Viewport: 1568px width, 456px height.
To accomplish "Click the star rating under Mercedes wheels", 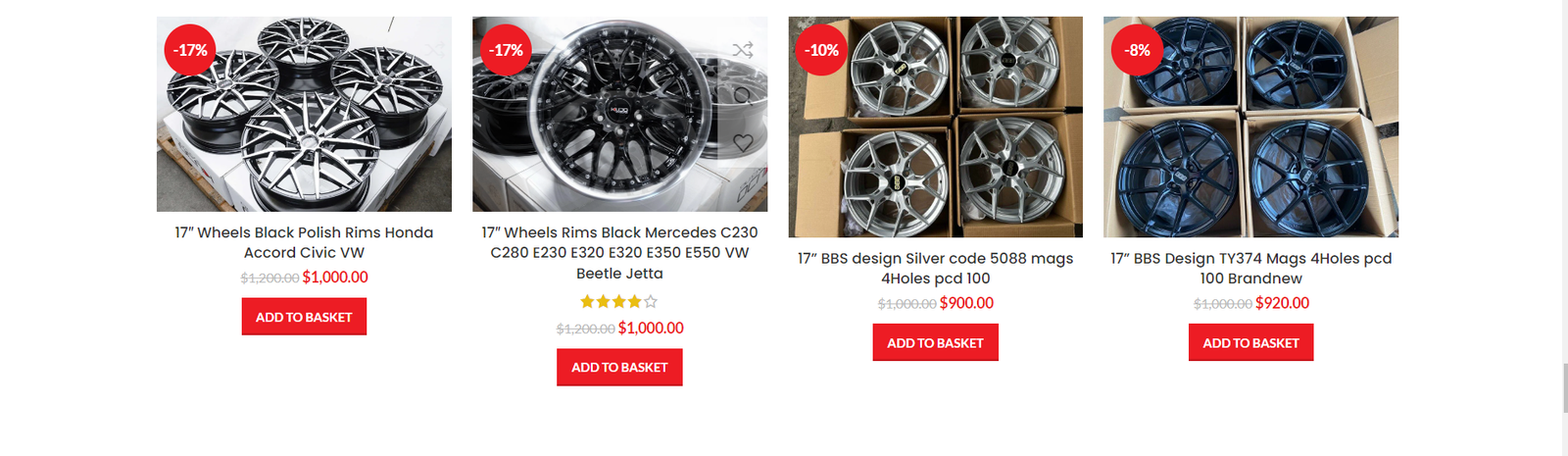I will 619,302.
